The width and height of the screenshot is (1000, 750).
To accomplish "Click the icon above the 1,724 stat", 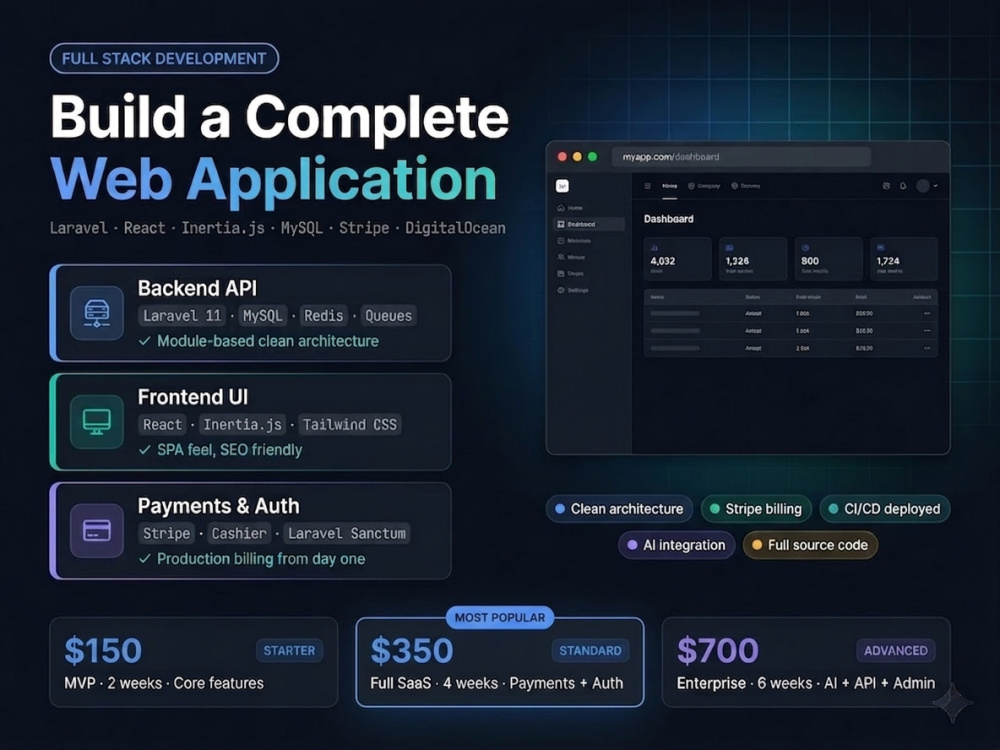I will click(x=880, y=247).
